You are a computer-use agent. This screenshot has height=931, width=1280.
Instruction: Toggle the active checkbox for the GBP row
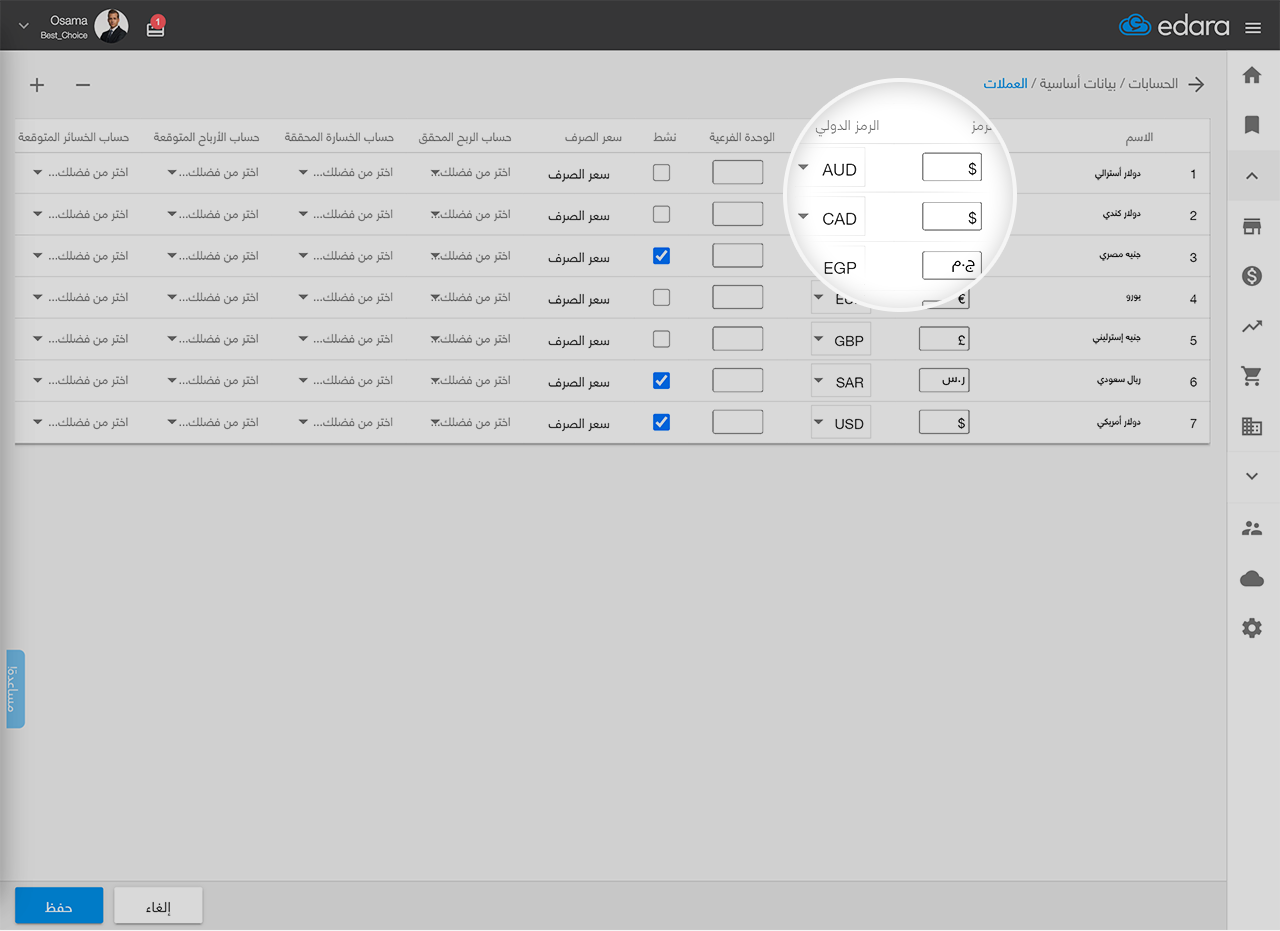(x=661, y=340)
